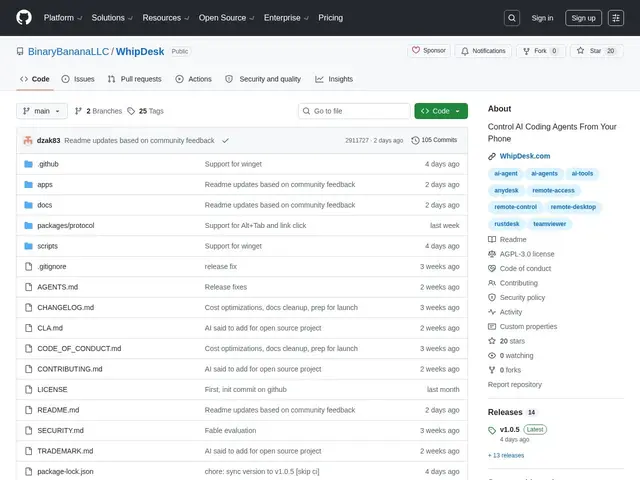Open the TRADEMARK.md file
This screenshot has height=480, width=640.
65,451
